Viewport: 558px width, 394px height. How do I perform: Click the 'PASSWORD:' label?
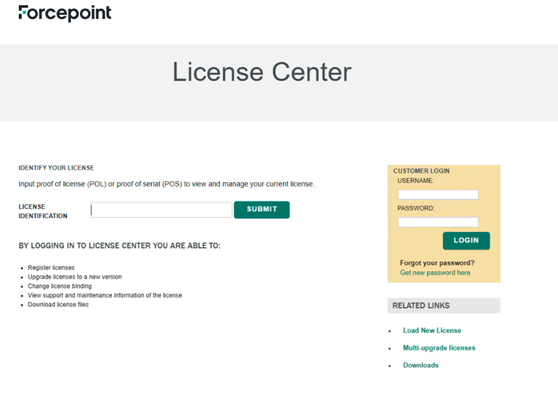click(x=416, y=208)
